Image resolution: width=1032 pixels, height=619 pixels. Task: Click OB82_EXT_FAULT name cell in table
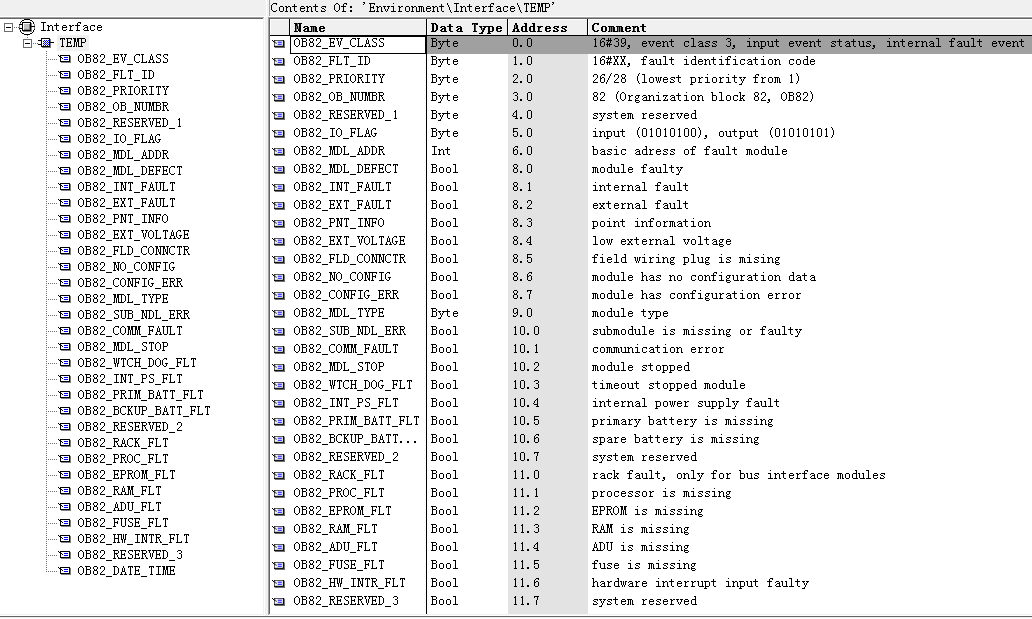(358, 205)
